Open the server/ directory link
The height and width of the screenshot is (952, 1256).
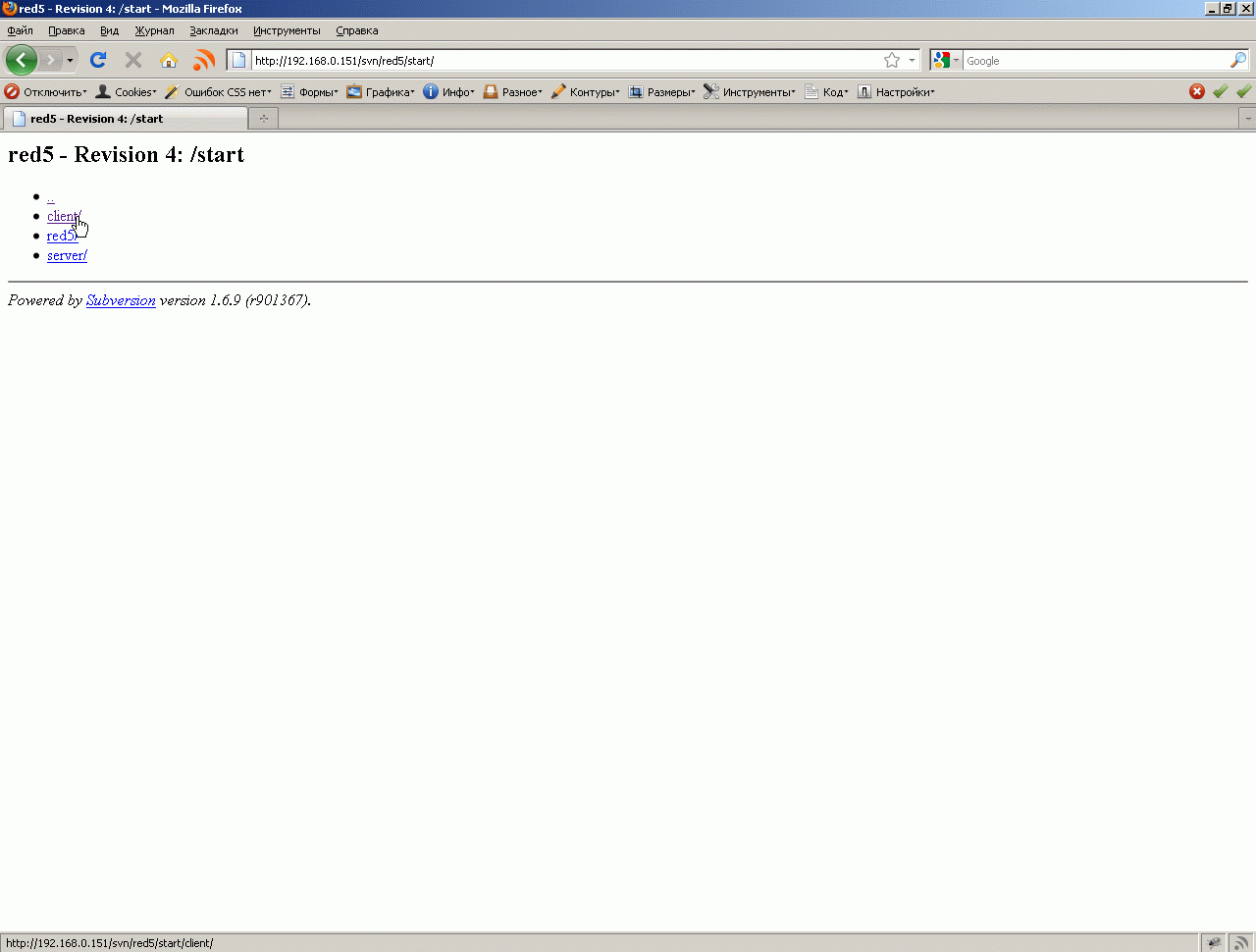[67, 255]
